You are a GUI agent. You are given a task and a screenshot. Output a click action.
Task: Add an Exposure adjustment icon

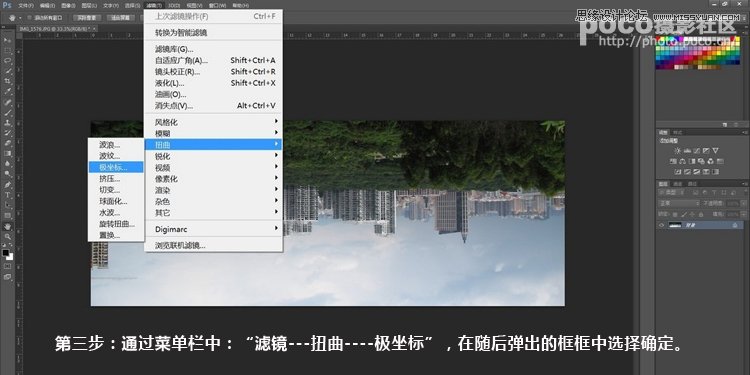pyautogui.click(x=706, y=151)
